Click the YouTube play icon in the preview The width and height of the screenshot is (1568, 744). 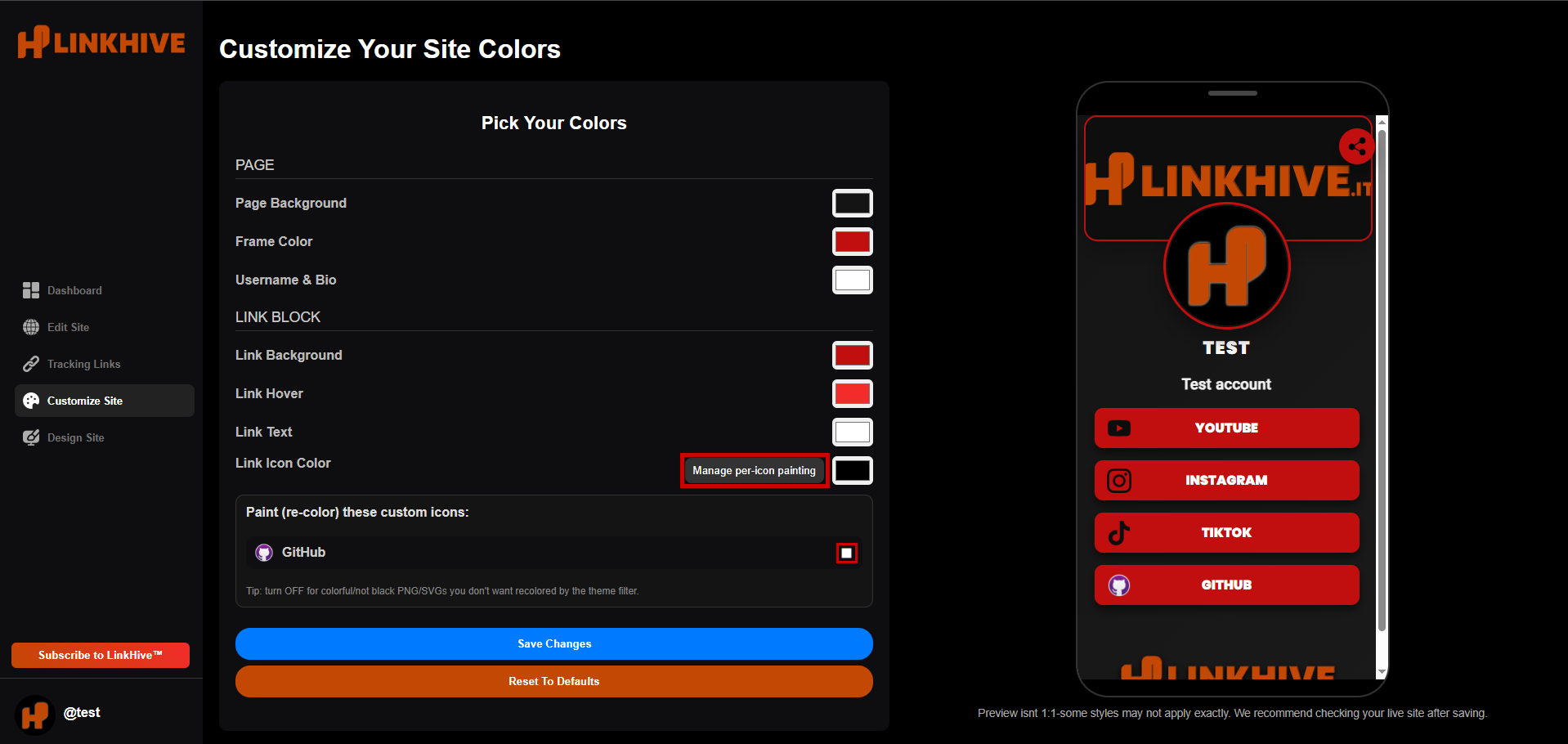(1118, 428)
